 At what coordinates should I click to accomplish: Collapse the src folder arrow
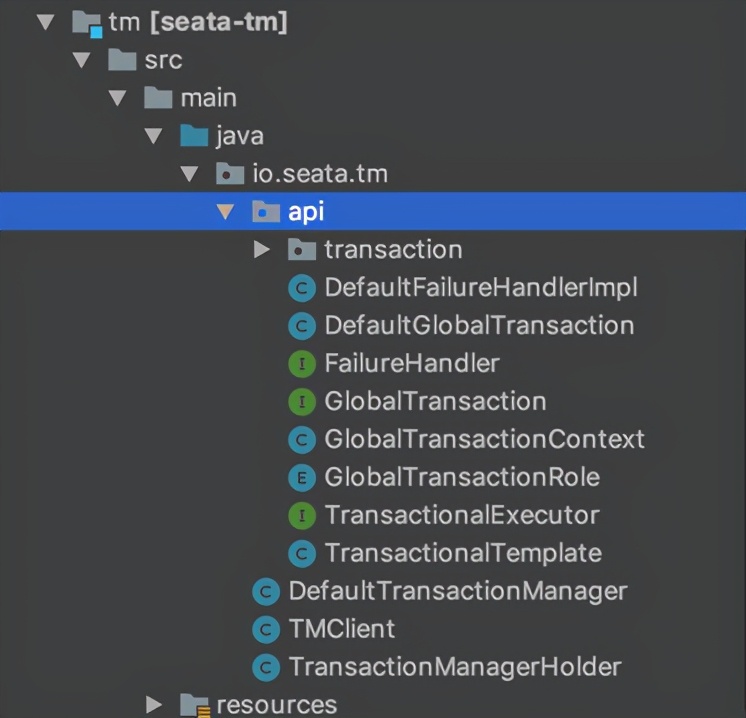click(82, 60)
